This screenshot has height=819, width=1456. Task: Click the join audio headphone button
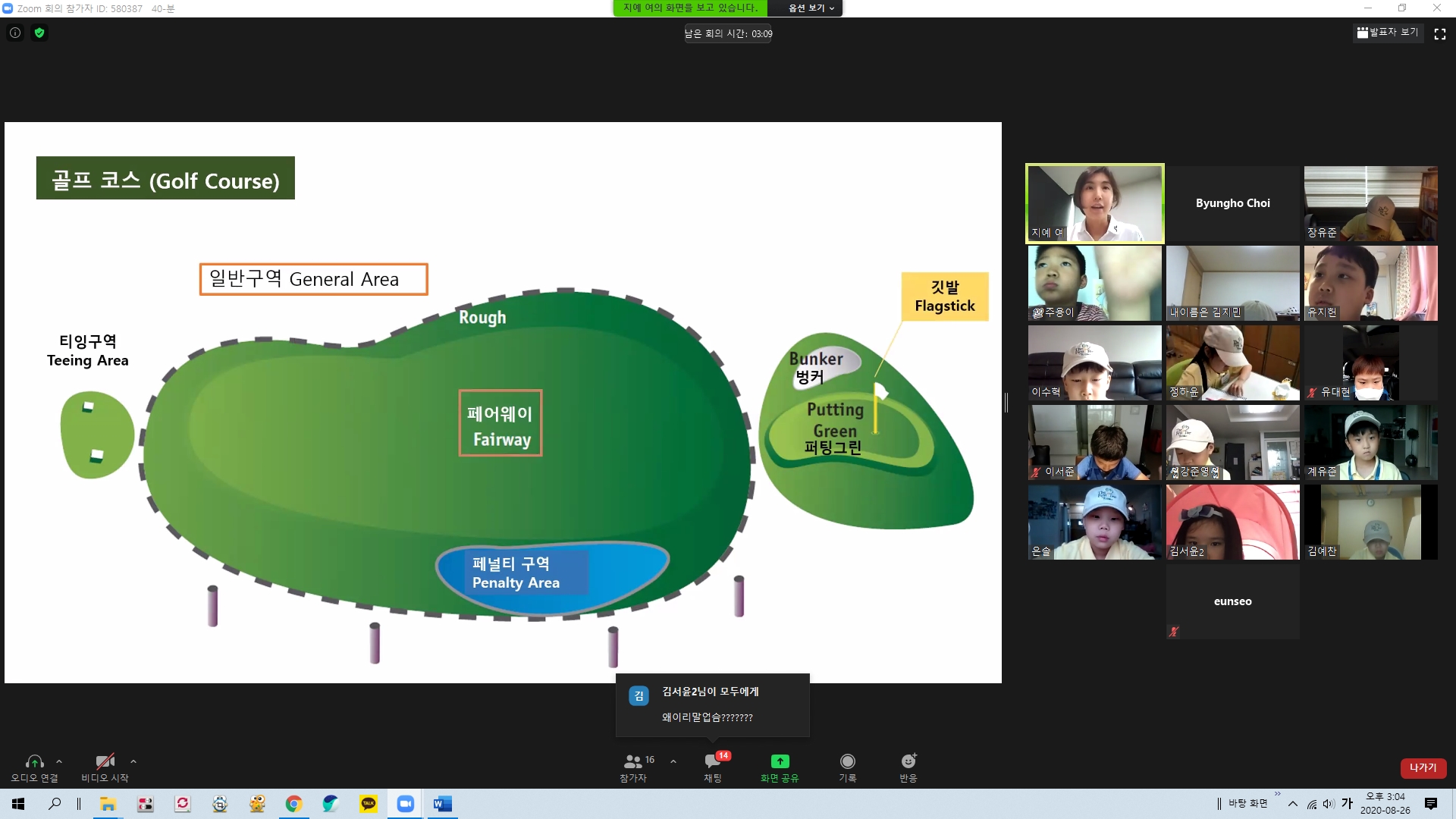point(34,761)
